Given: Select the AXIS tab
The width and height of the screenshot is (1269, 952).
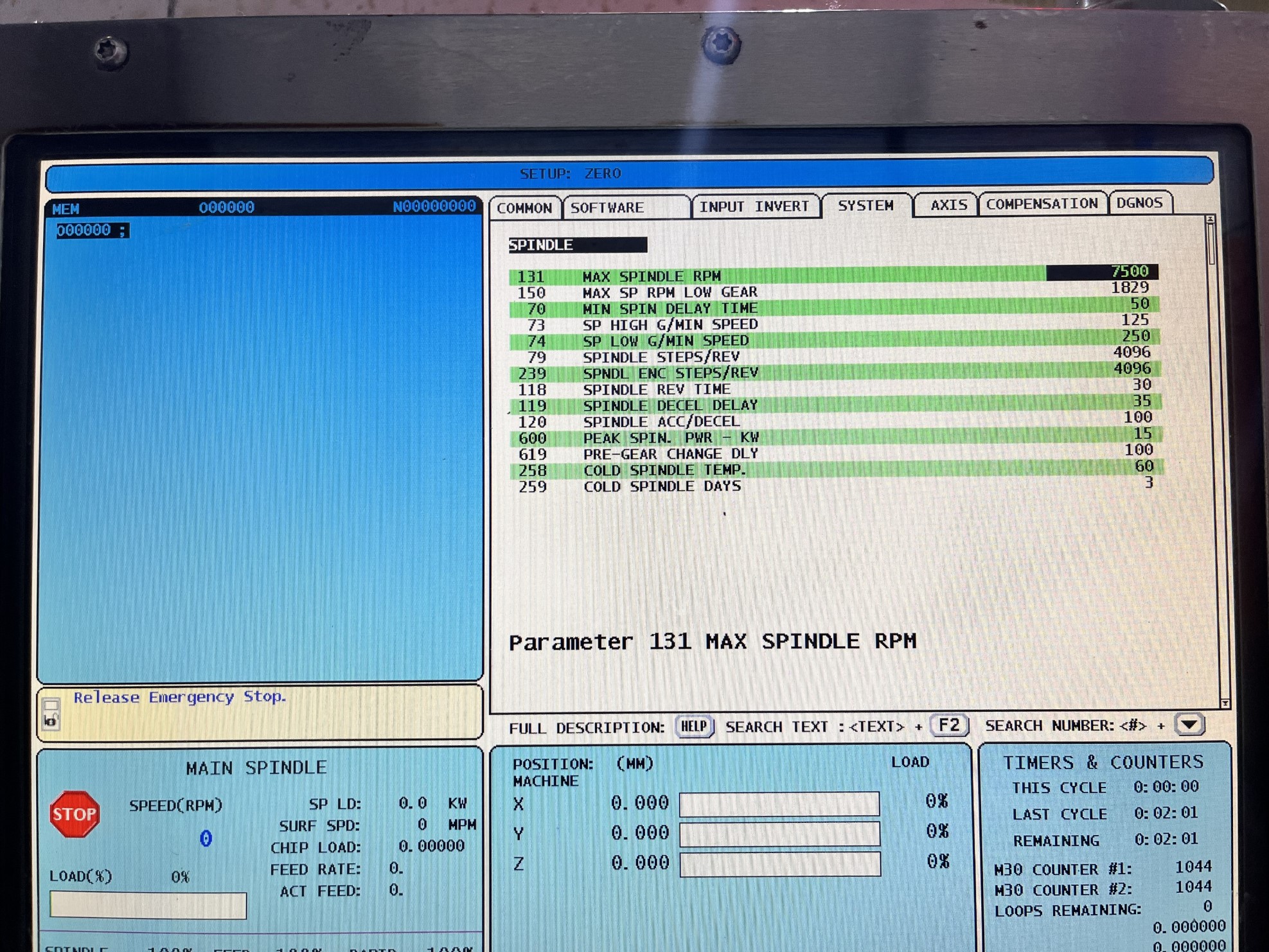Looking at the screenshot, I should [x=948, y=205].
